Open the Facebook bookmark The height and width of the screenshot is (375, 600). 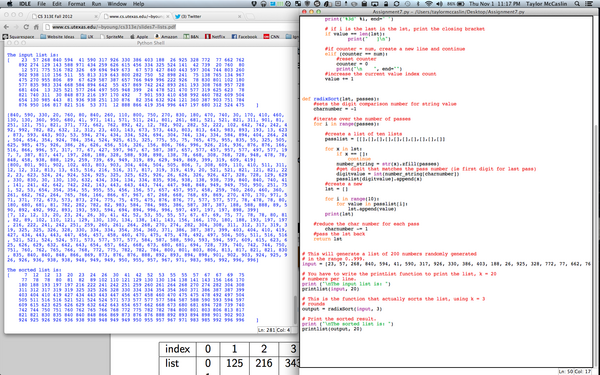tap(244, 37)
